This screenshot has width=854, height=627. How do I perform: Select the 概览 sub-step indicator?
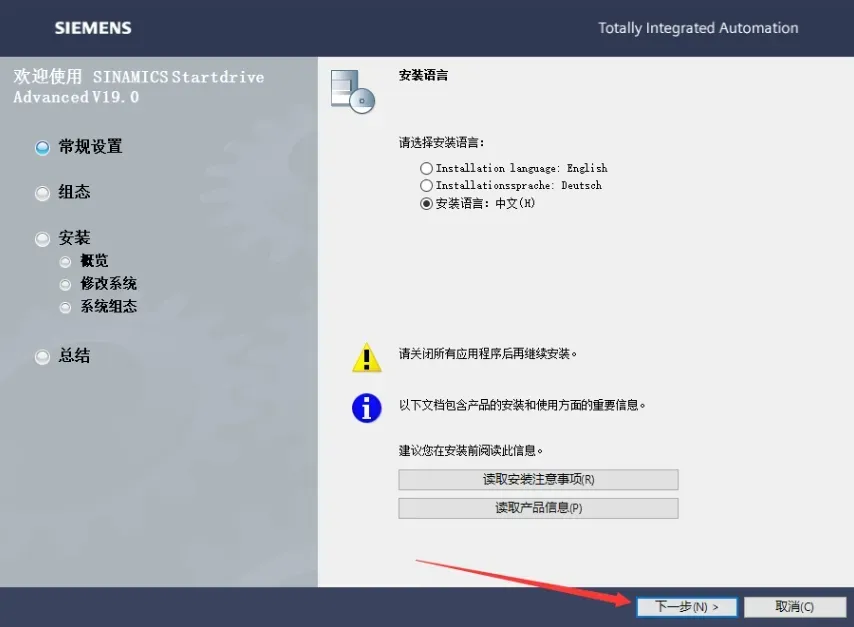[x=65, y=262]
